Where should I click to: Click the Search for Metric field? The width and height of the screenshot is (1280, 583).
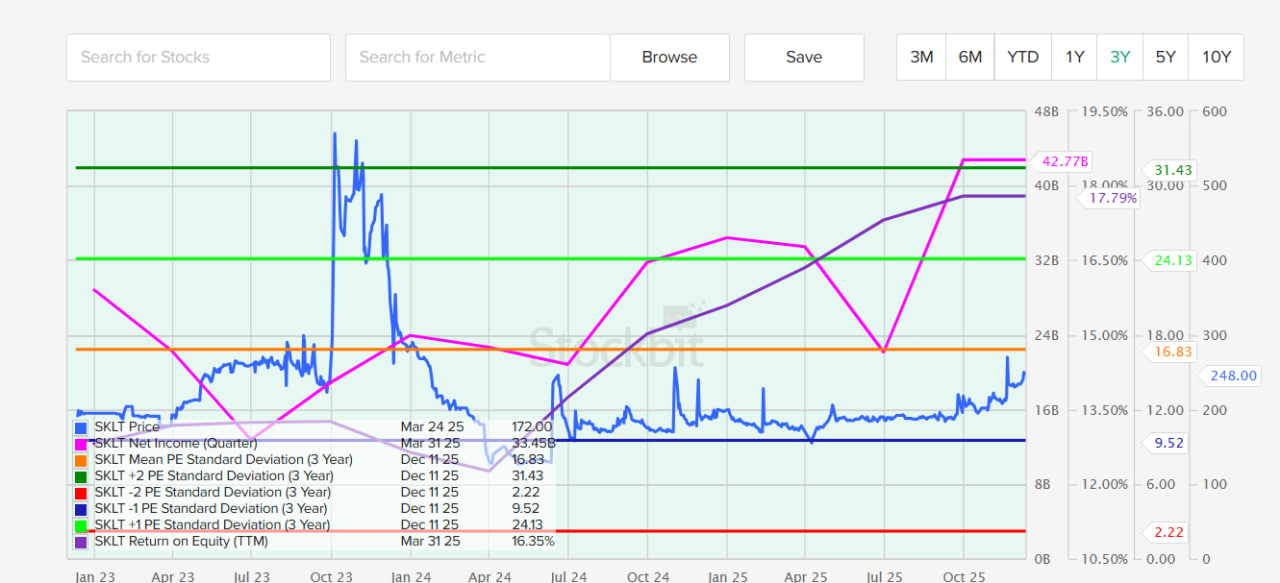[x=478, y=57]
